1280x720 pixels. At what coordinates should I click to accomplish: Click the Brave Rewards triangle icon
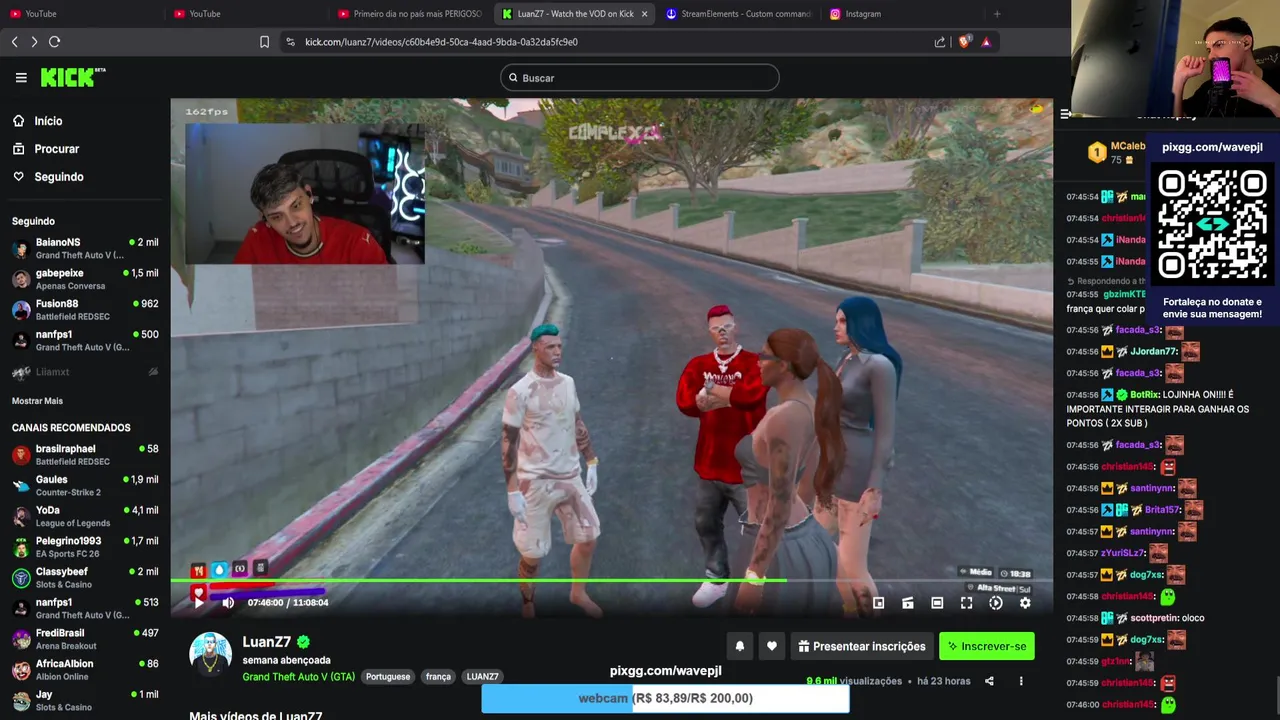point(986,42)
